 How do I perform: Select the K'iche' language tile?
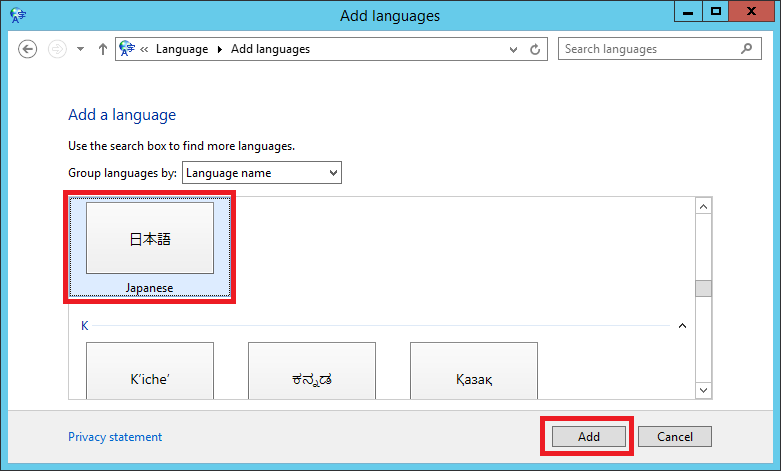[x=150, y=370]
